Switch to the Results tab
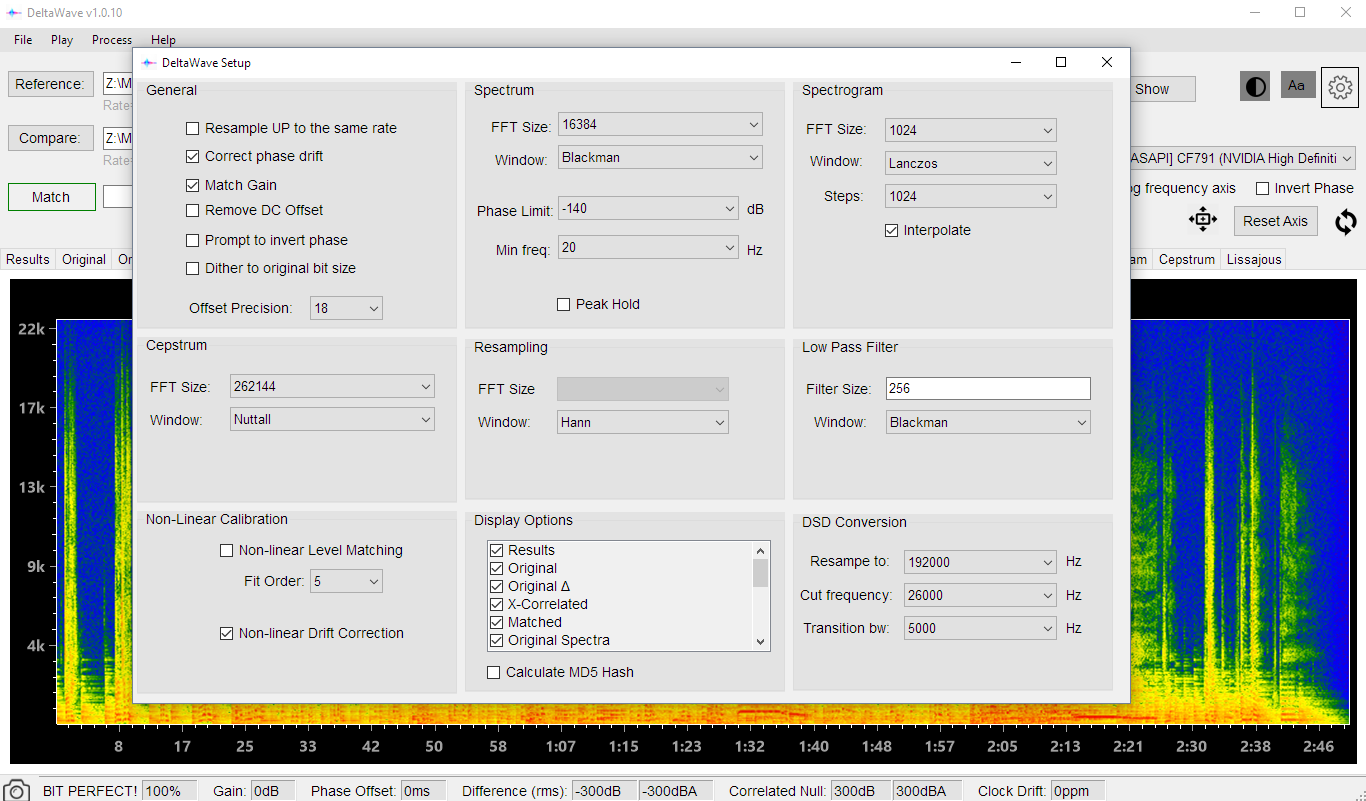 click(28, 259)
